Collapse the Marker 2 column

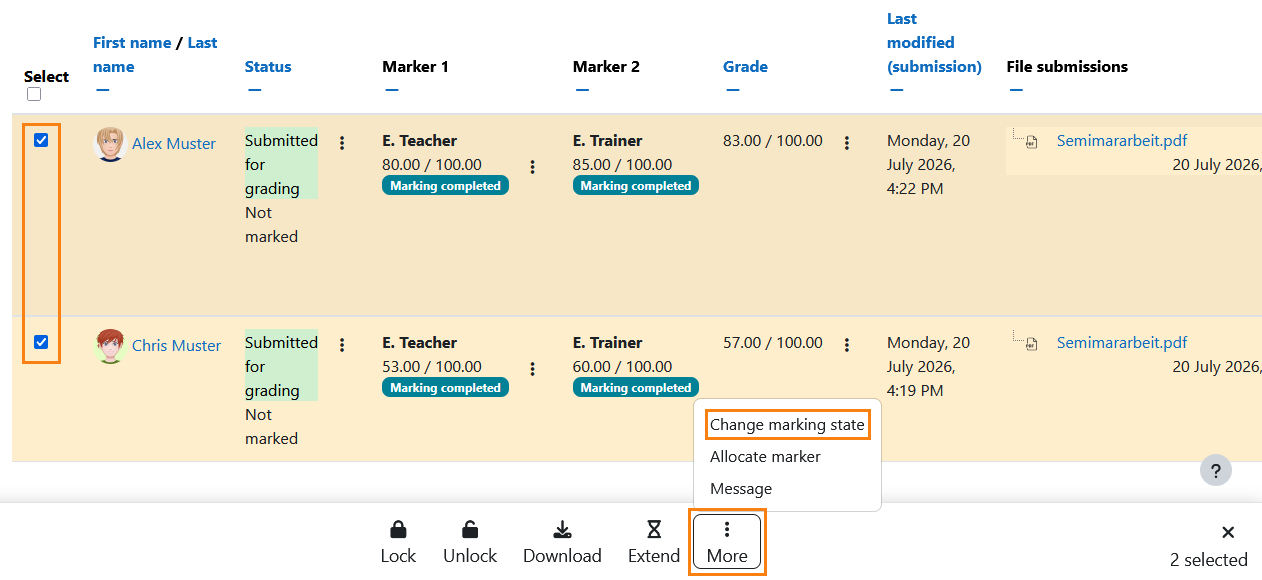(582, 90)
